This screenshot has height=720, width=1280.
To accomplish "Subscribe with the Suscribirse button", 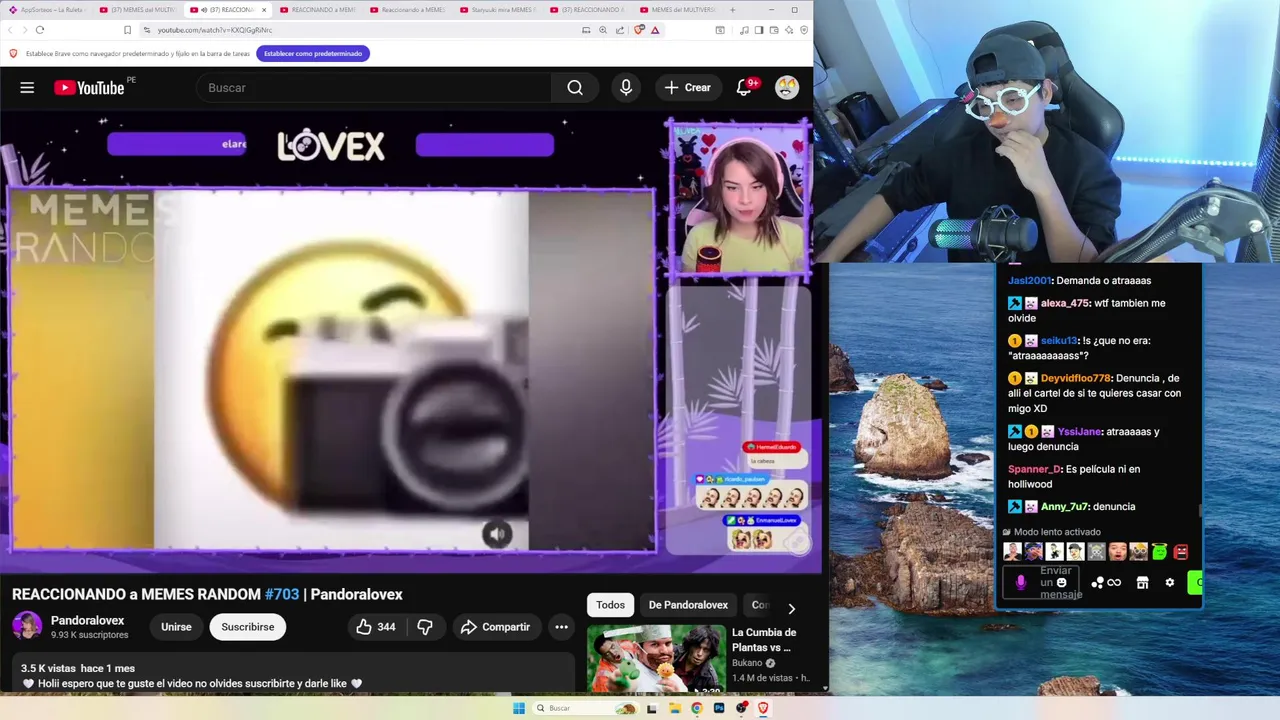I will 248,627.
